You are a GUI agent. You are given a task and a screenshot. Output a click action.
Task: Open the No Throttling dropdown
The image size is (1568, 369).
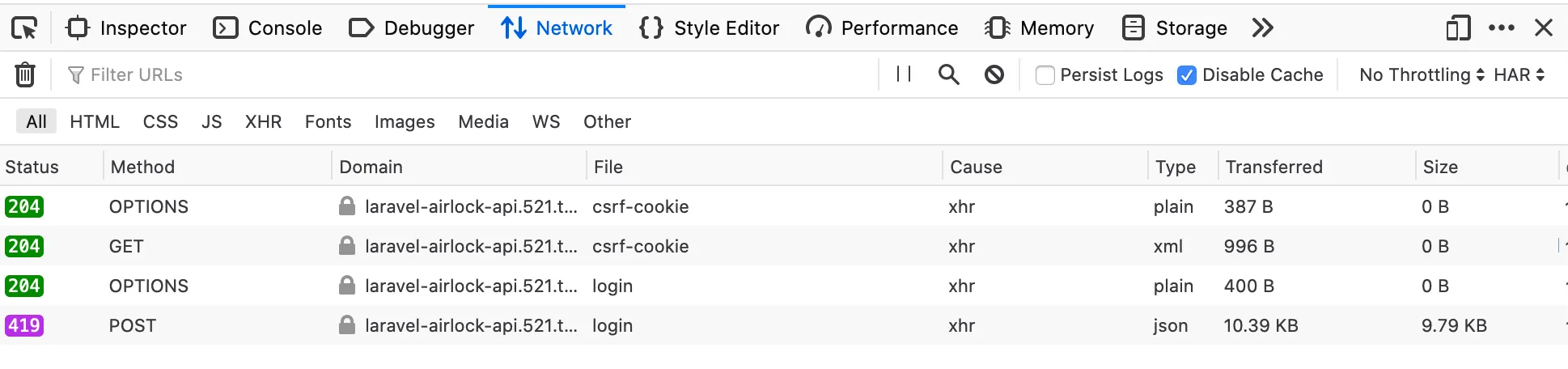pyautogui.click(x=1422, y=74)
